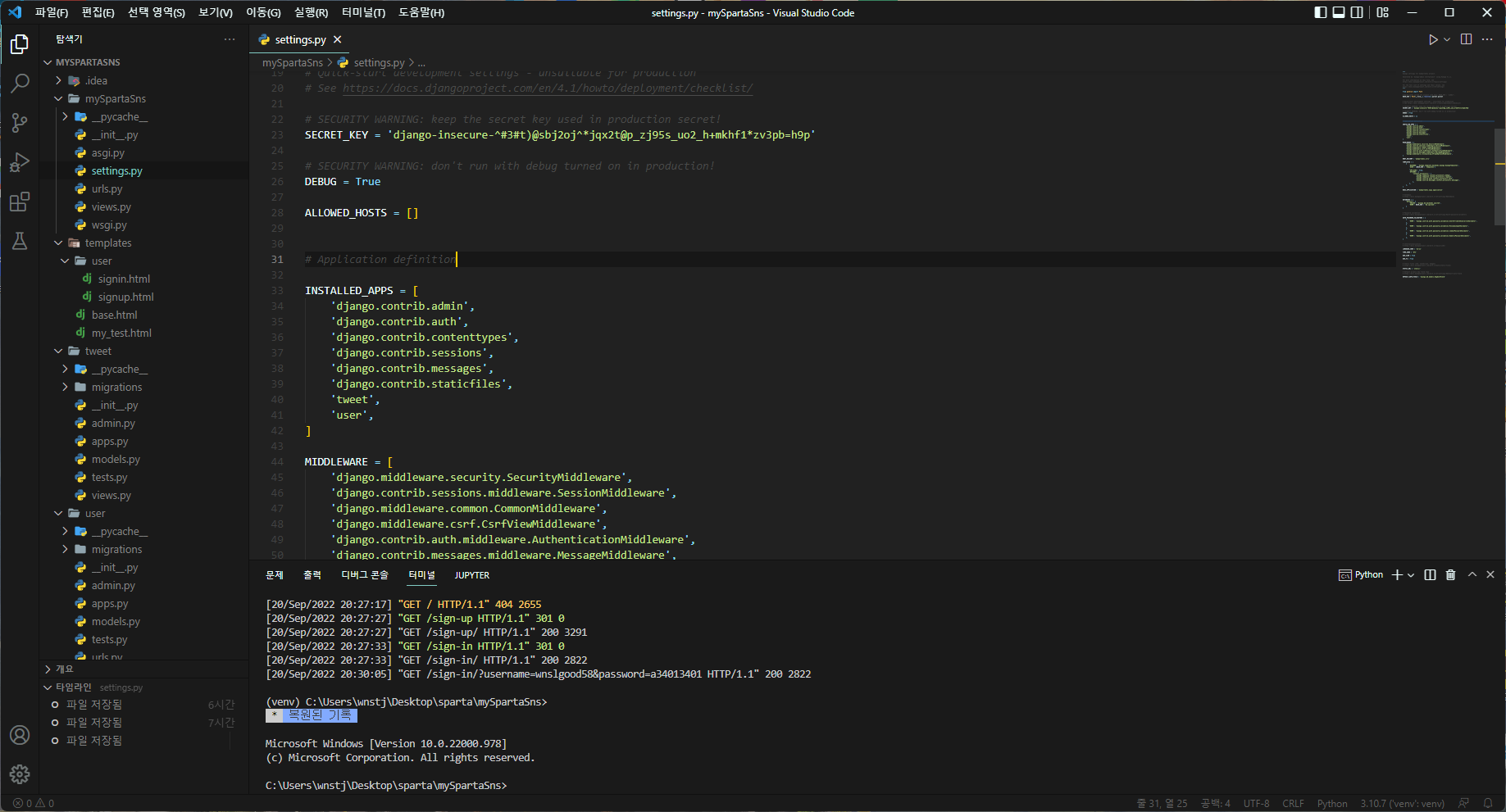The image size is (1506, 812).
Task: Open new terminal launch profile dropdown
Action: pyautogui.click(x=1411, y=575)
